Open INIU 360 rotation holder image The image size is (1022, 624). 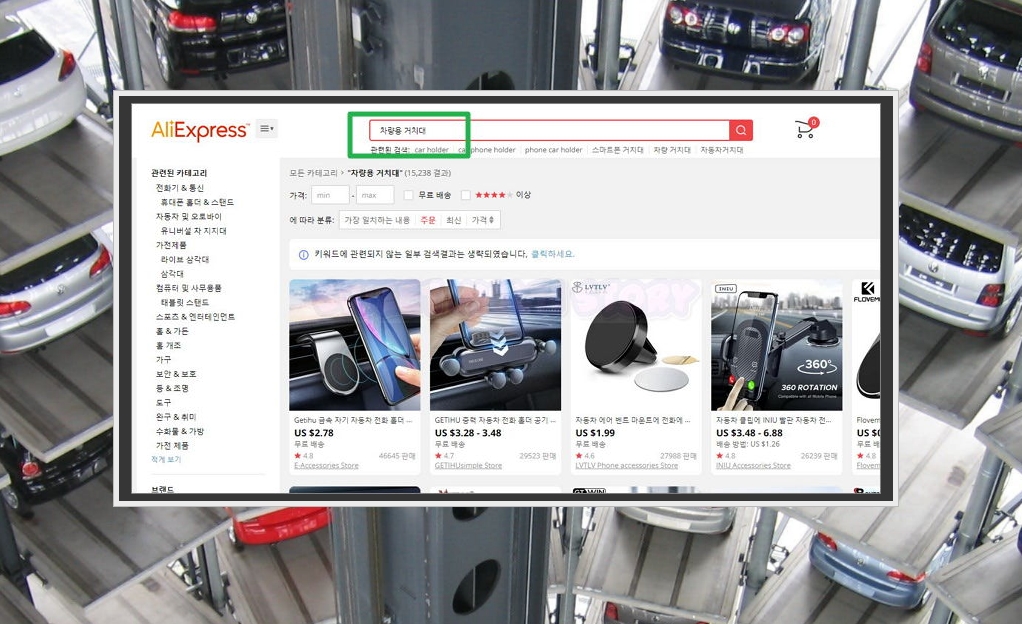point(777,345)
